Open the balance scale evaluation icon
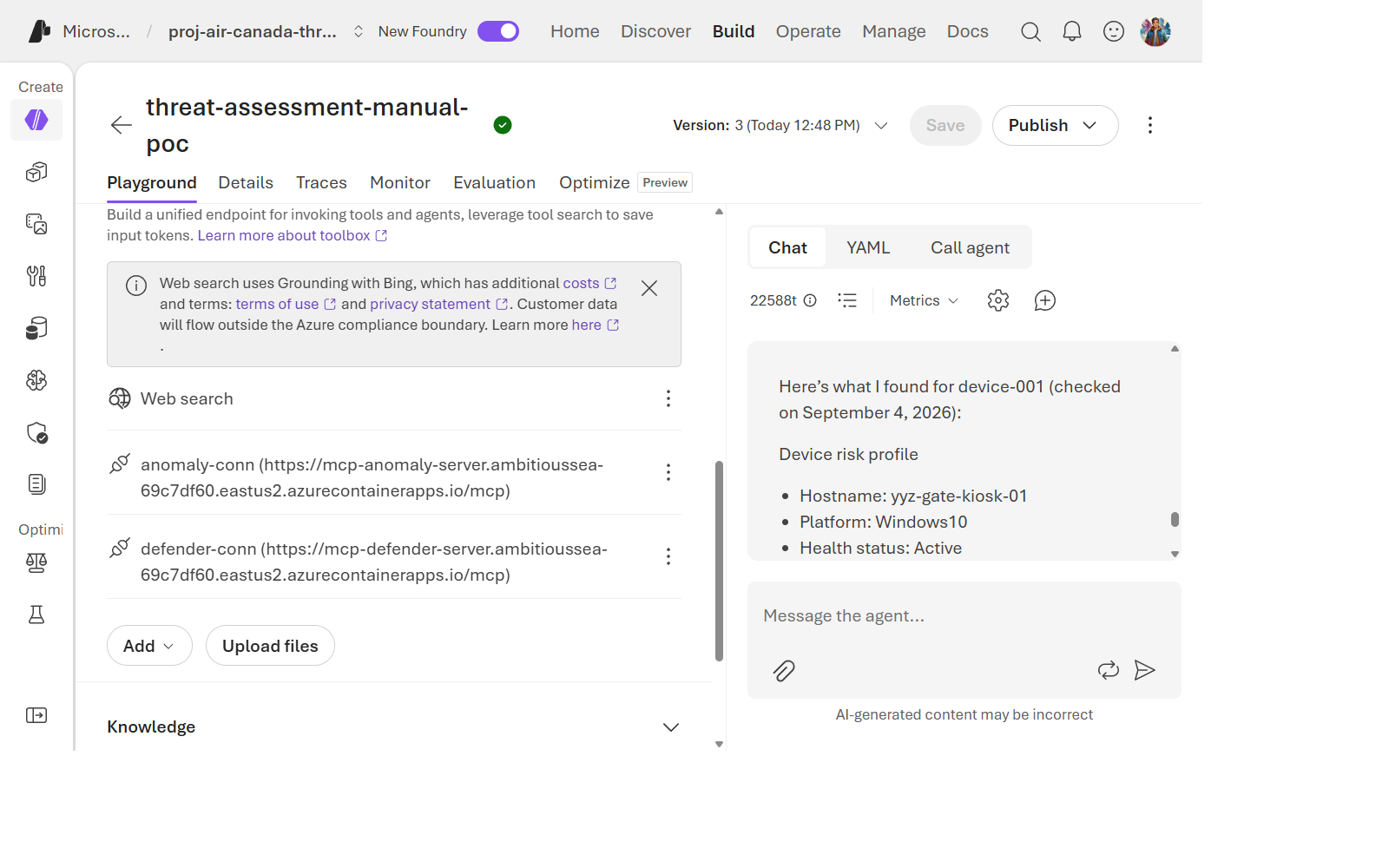 tap(36, 562)
